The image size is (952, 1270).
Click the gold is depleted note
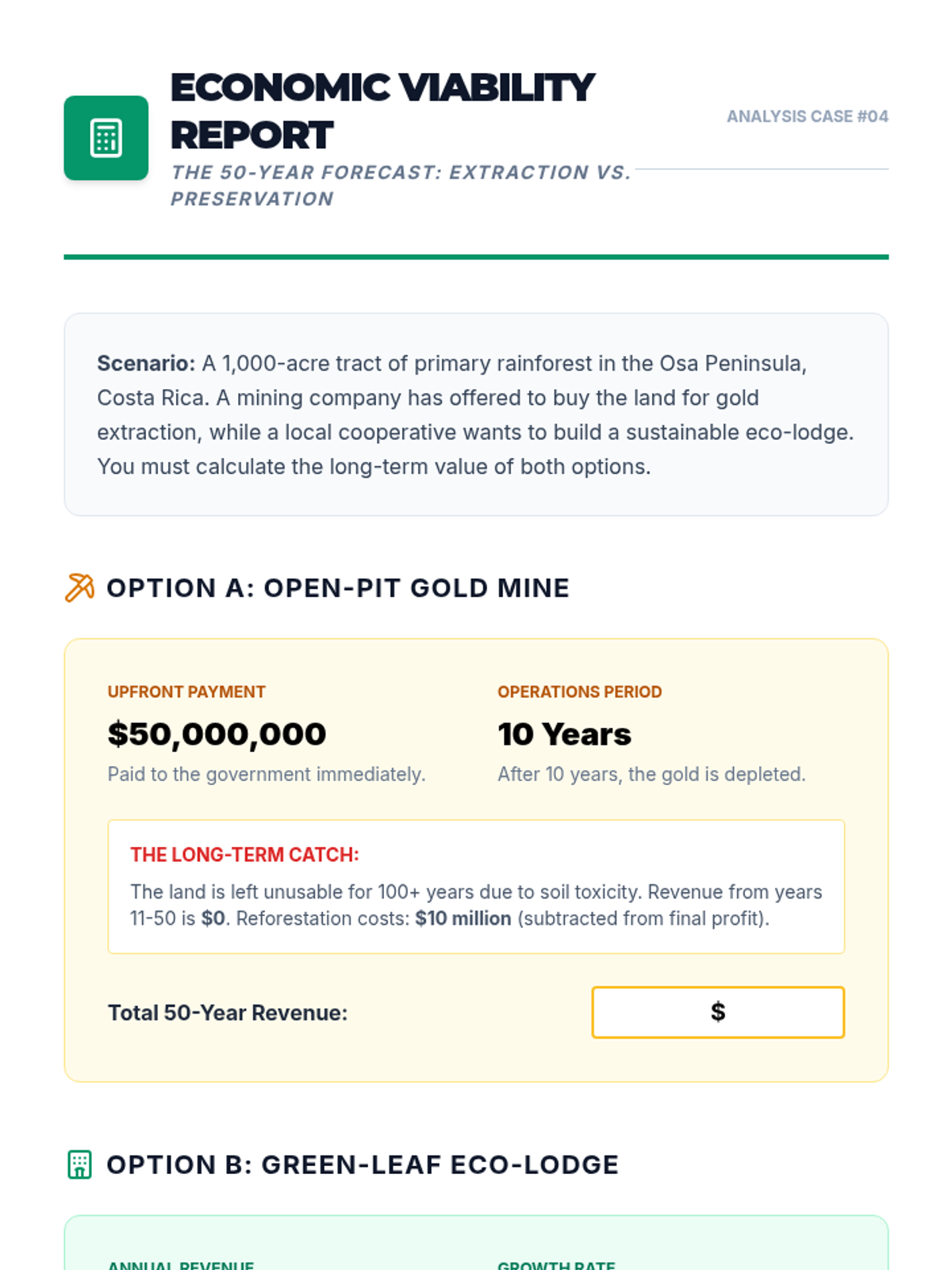tap(651, 774)
